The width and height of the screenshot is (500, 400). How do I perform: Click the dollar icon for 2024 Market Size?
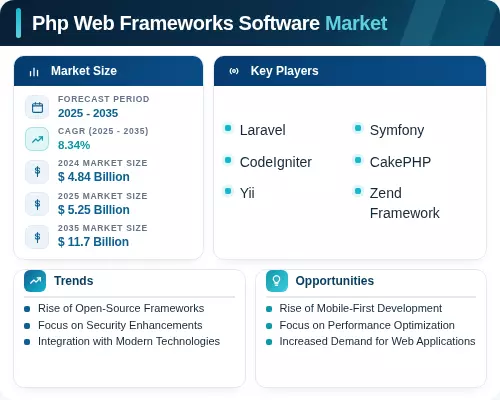[x=37, y=172]
